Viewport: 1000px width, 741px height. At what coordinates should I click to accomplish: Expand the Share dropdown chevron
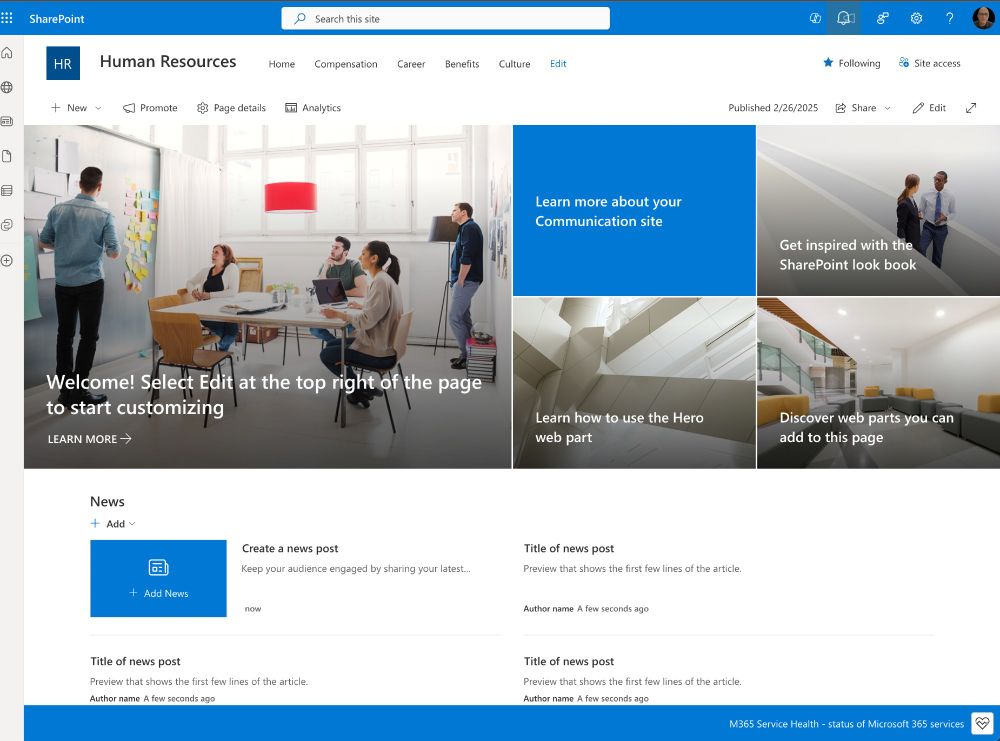pyautogui.click(x=887, y=108)
